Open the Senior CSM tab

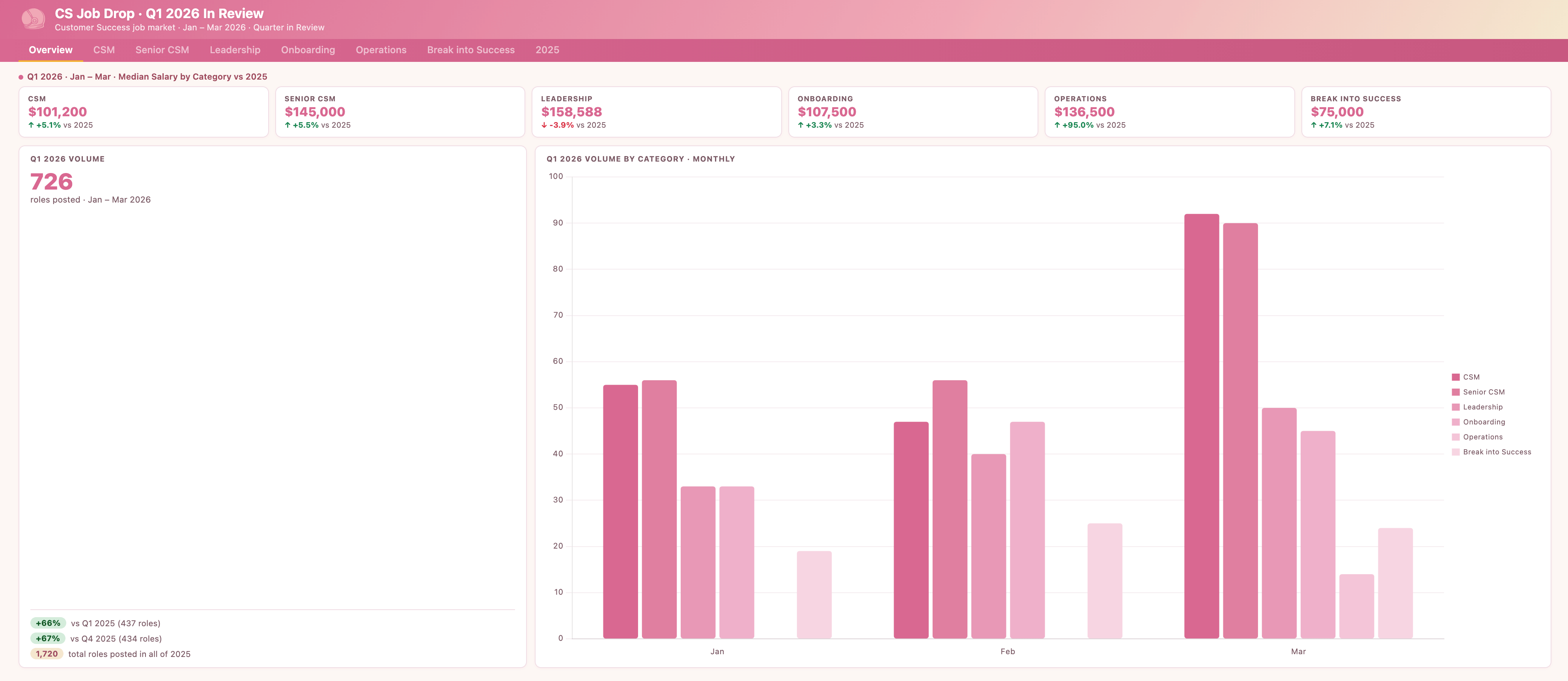[x=162, y=50]
